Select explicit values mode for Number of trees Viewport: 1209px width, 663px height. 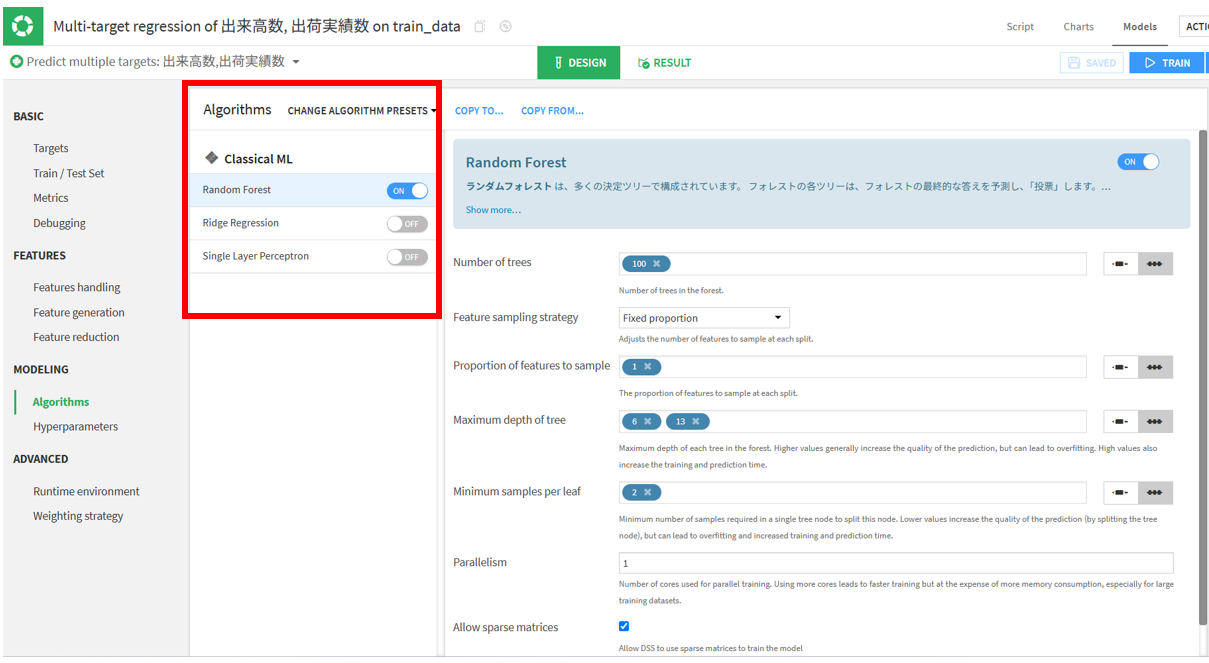1155,264
